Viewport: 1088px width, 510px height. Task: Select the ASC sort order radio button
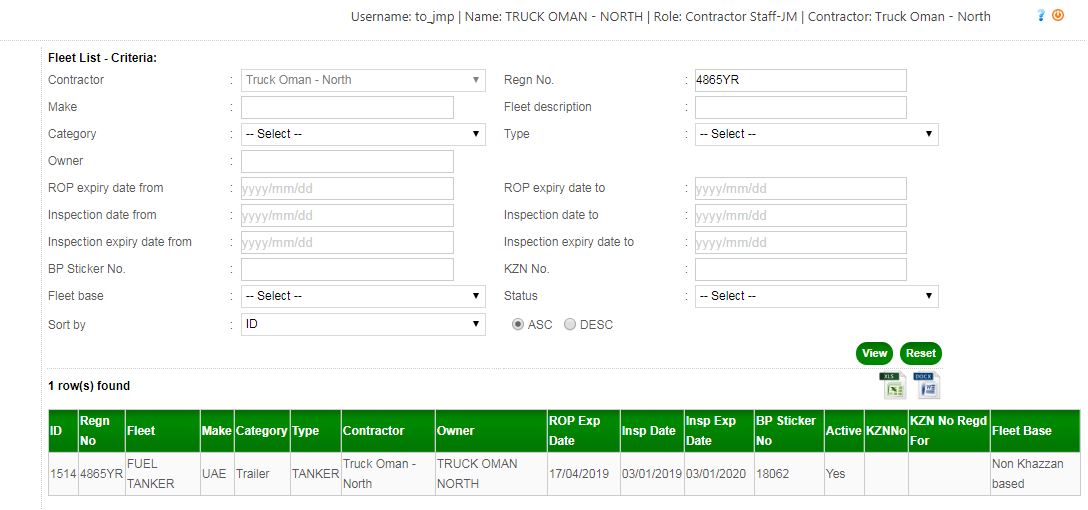click(x=518, y=325)
